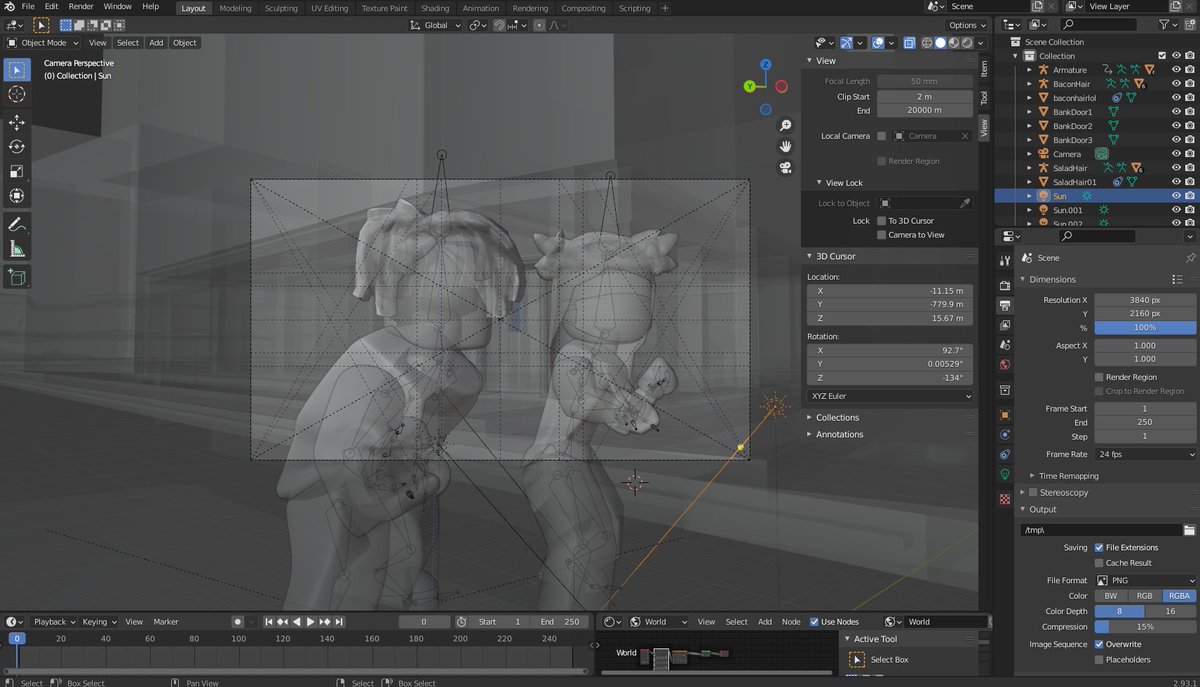The image size is (1200, 687).
Task: Select the Scale tool
Action: tap(16, 172)
